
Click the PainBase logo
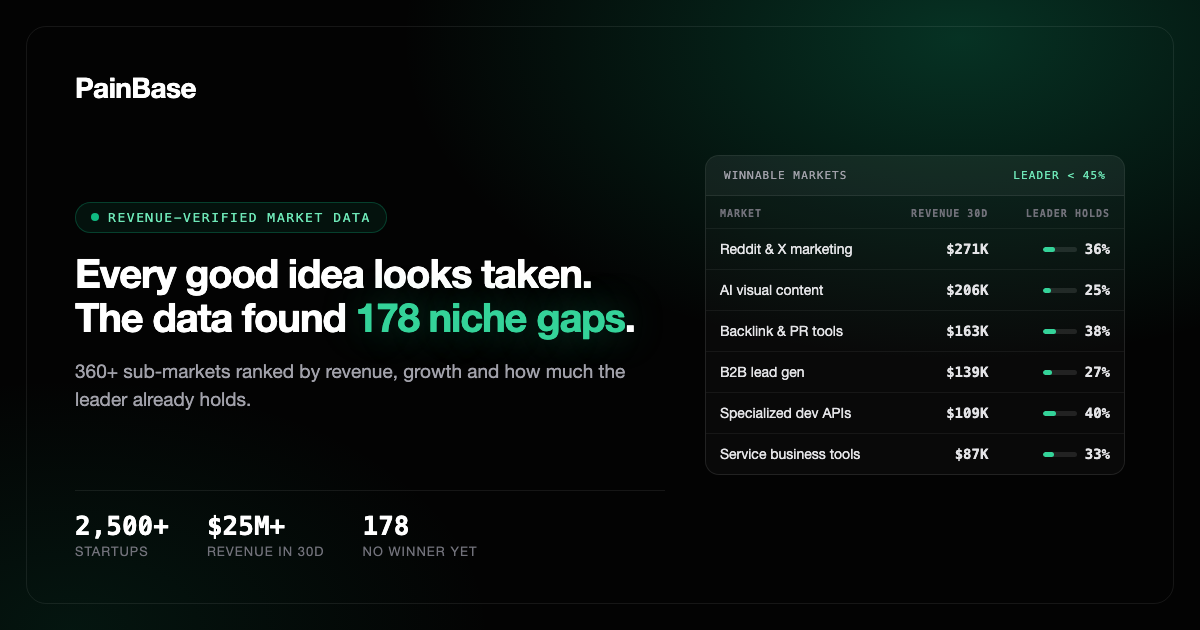click(136, 89)
